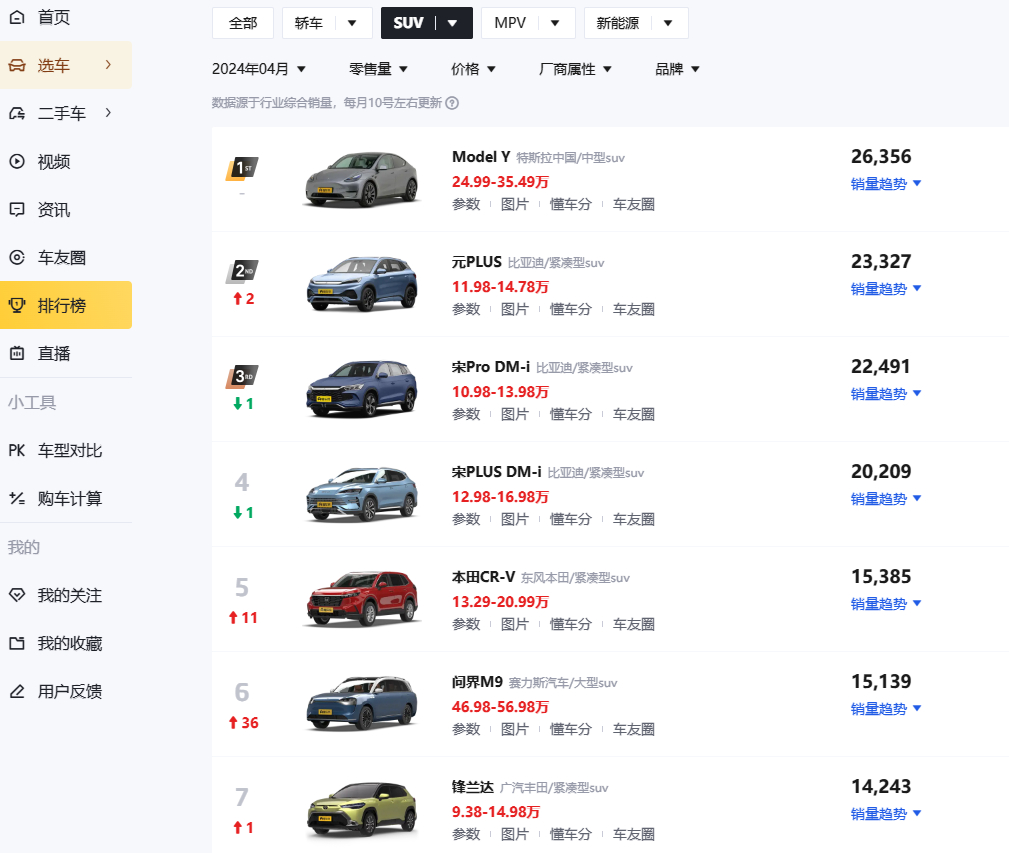
Task: Click the diamond icon beside 我的关注
Action: (17, 595)
